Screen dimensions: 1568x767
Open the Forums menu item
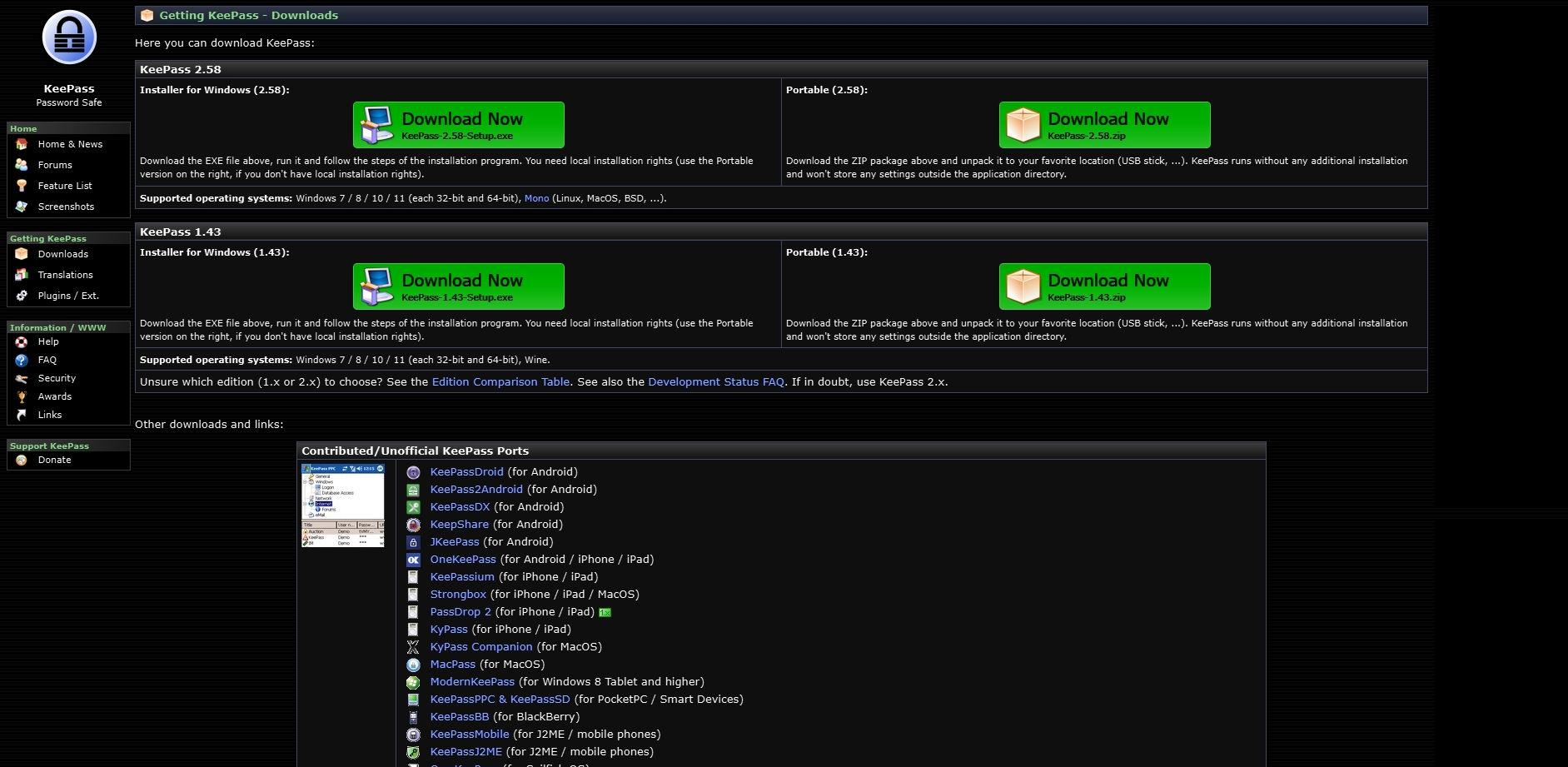coord(55,165)
